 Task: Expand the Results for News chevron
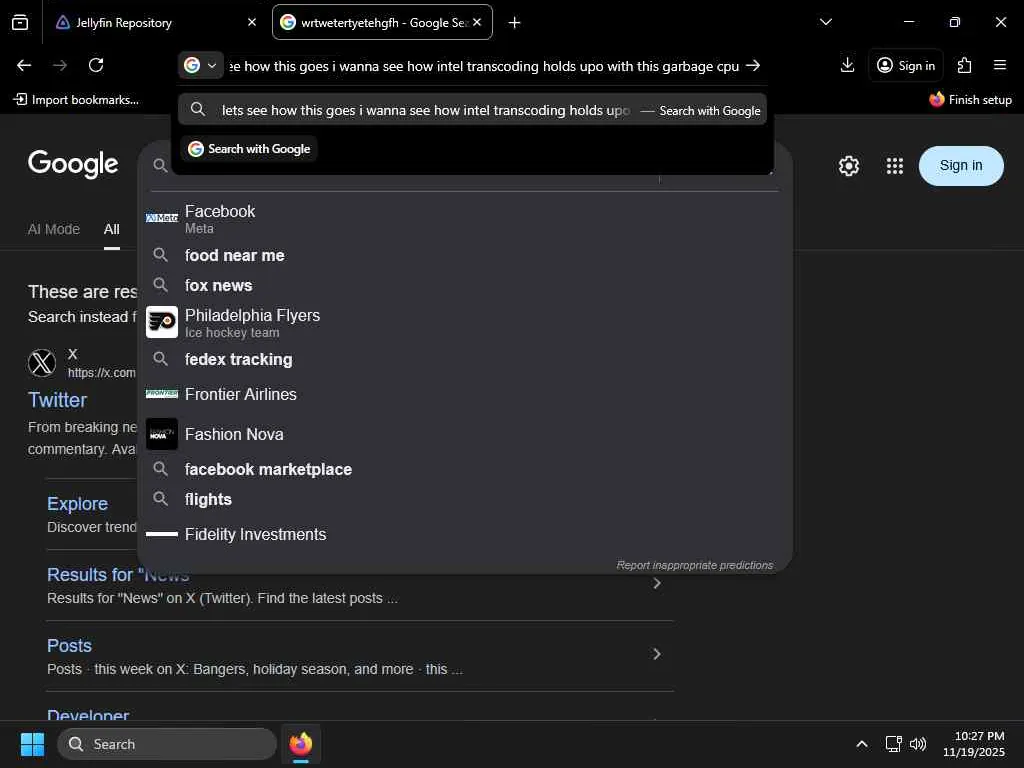click(x=657, y=583)
